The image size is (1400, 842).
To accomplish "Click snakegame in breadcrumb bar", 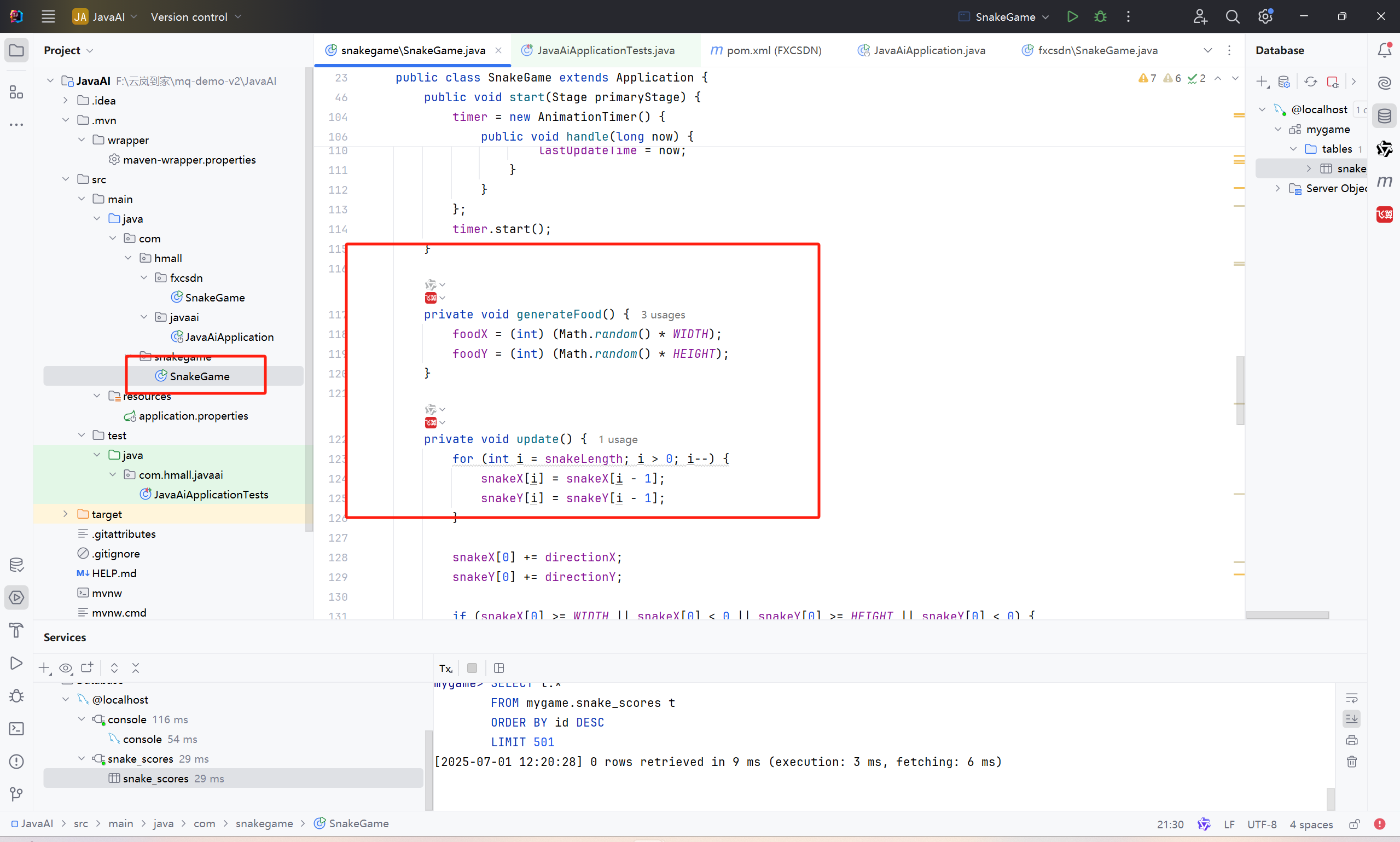I will click(264, 823).
